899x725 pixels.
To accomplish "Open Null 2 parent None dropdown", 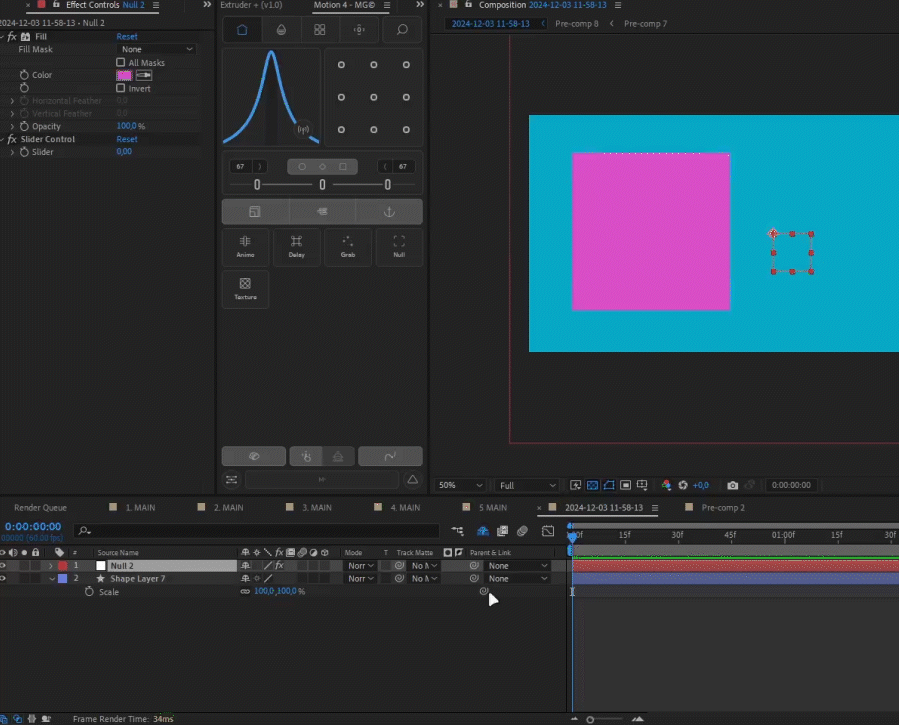I will point(517,566).
